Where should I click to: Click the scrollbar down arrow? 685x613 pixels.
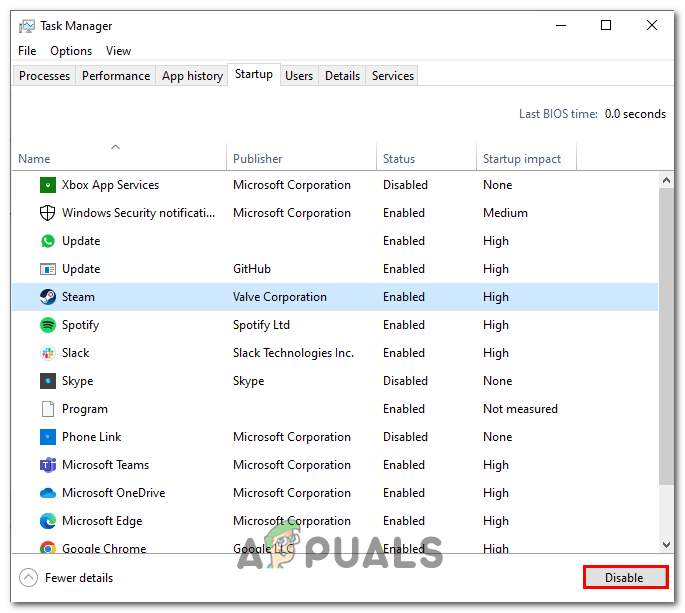click(x=666, y=545)
